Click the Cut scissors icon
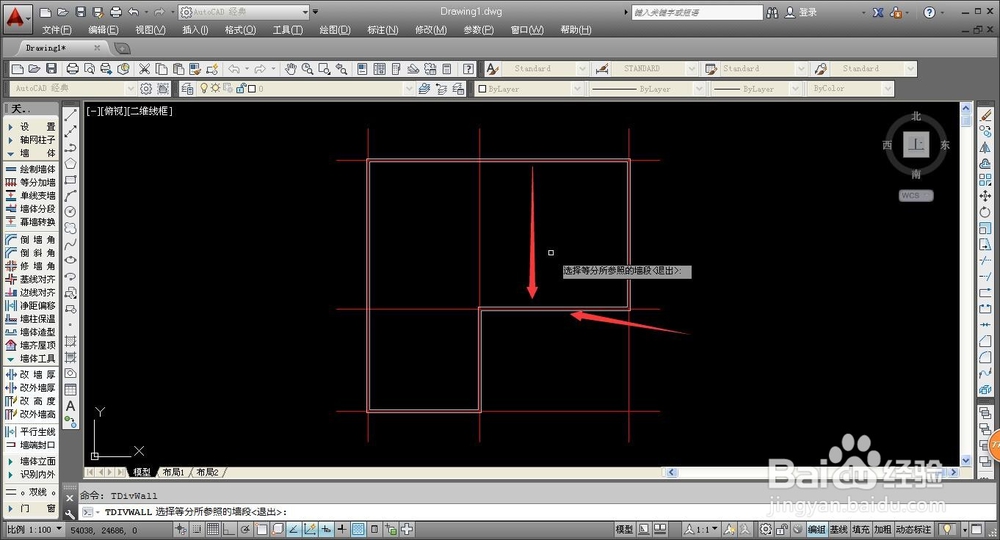The image size is (1000, 540). point(145,69)
